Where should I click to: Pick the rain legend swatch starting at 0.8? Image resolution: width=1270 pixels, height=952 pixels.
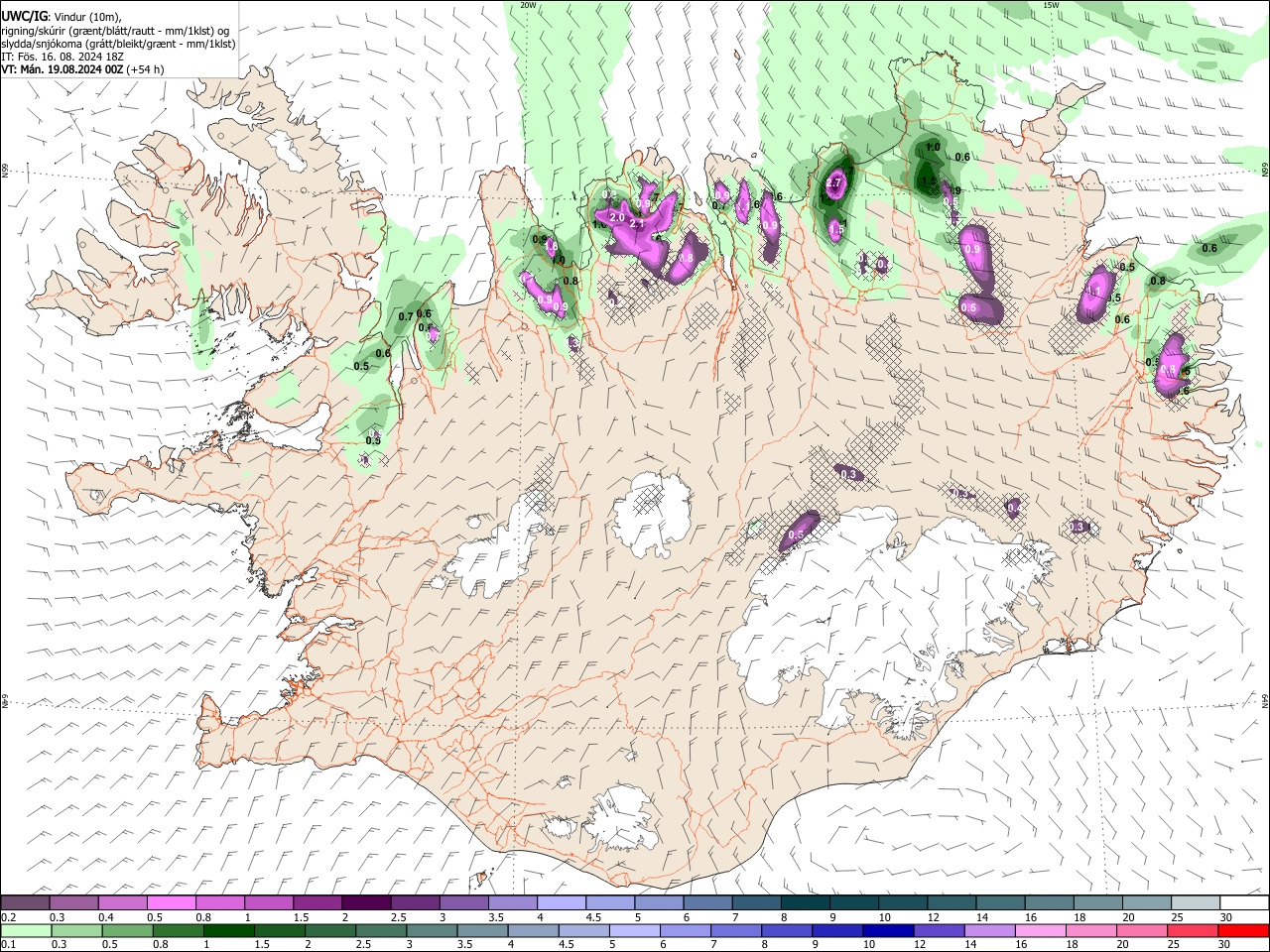tap(178, 930)
